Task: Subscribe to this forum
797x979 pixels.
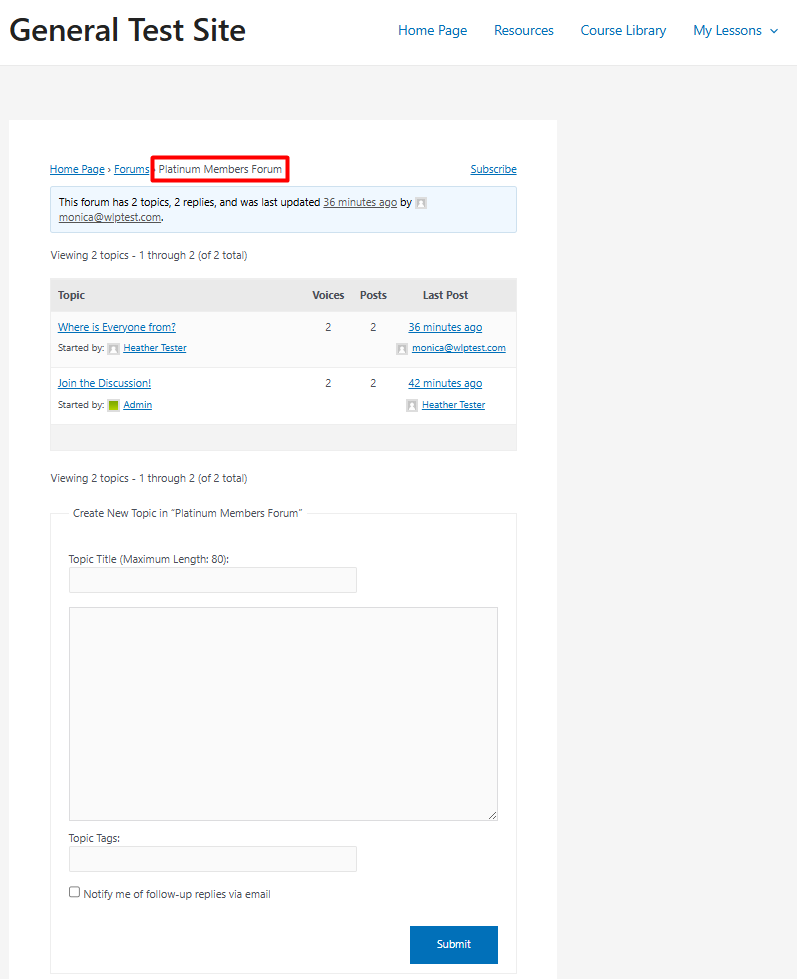Action: point(493,169)
